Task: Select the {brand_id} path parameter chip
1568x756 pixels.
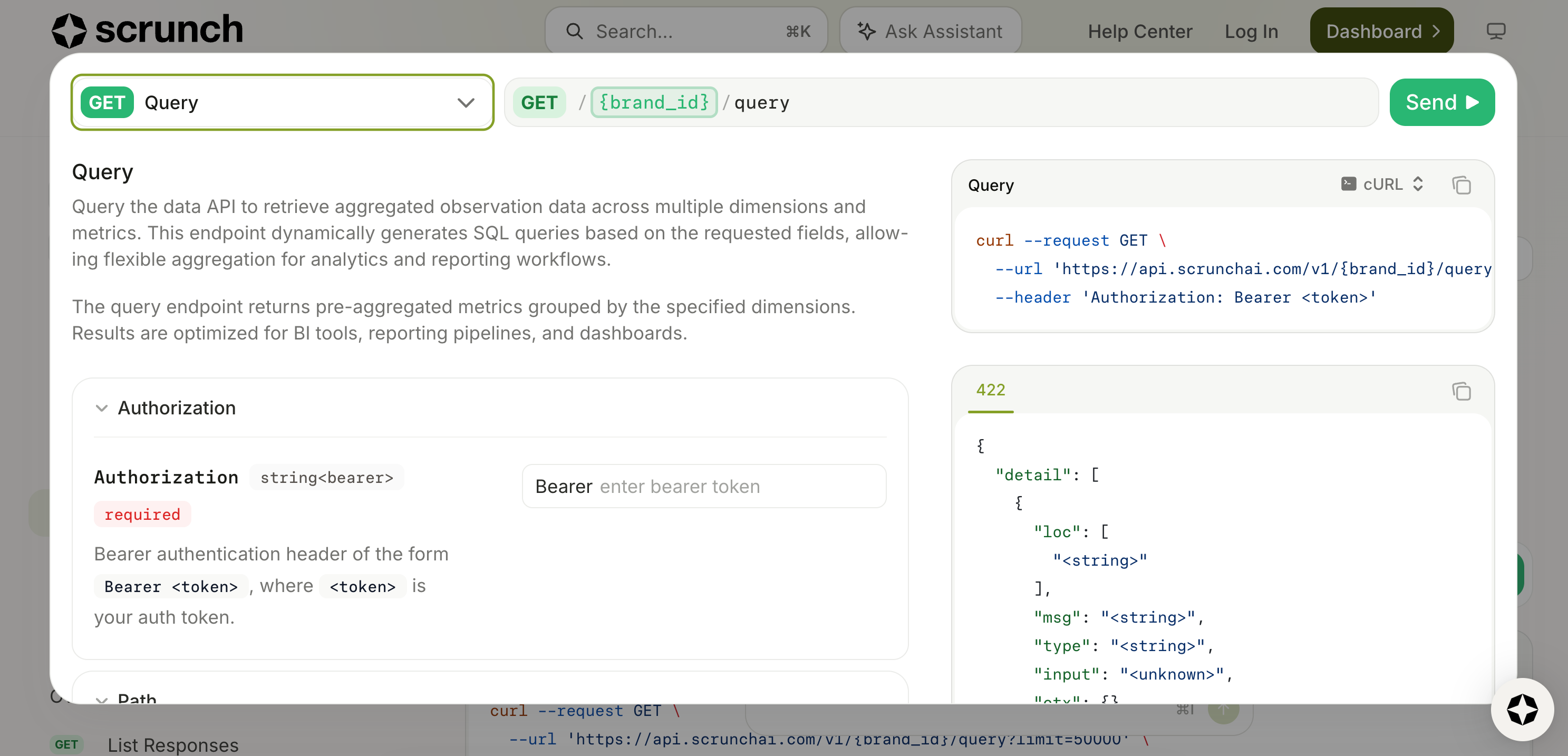Action: [654, 102]
